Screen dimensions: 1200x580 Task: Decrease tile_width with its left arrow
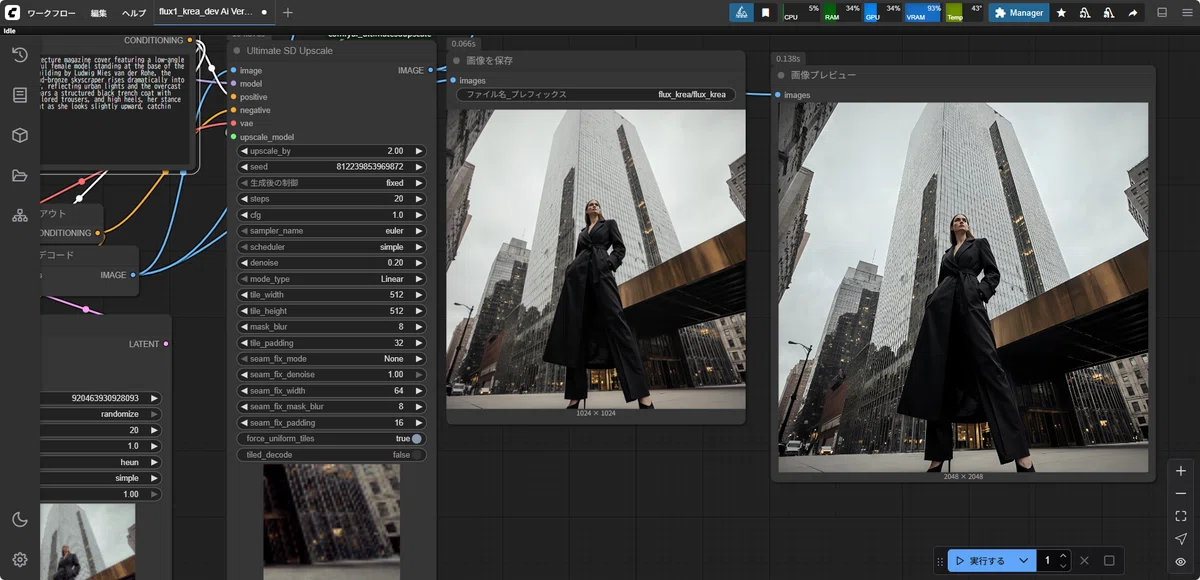[244, 295]
